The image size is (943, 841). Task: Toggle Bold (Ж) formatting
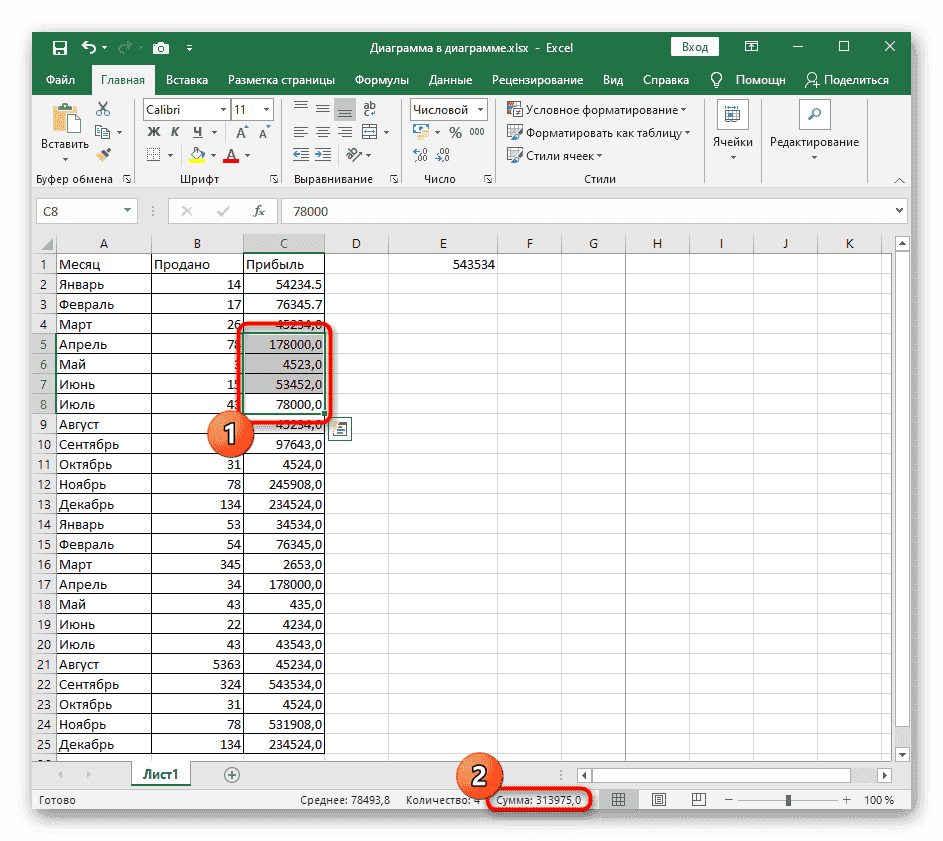pyautogui.click(x=154, y=132)
